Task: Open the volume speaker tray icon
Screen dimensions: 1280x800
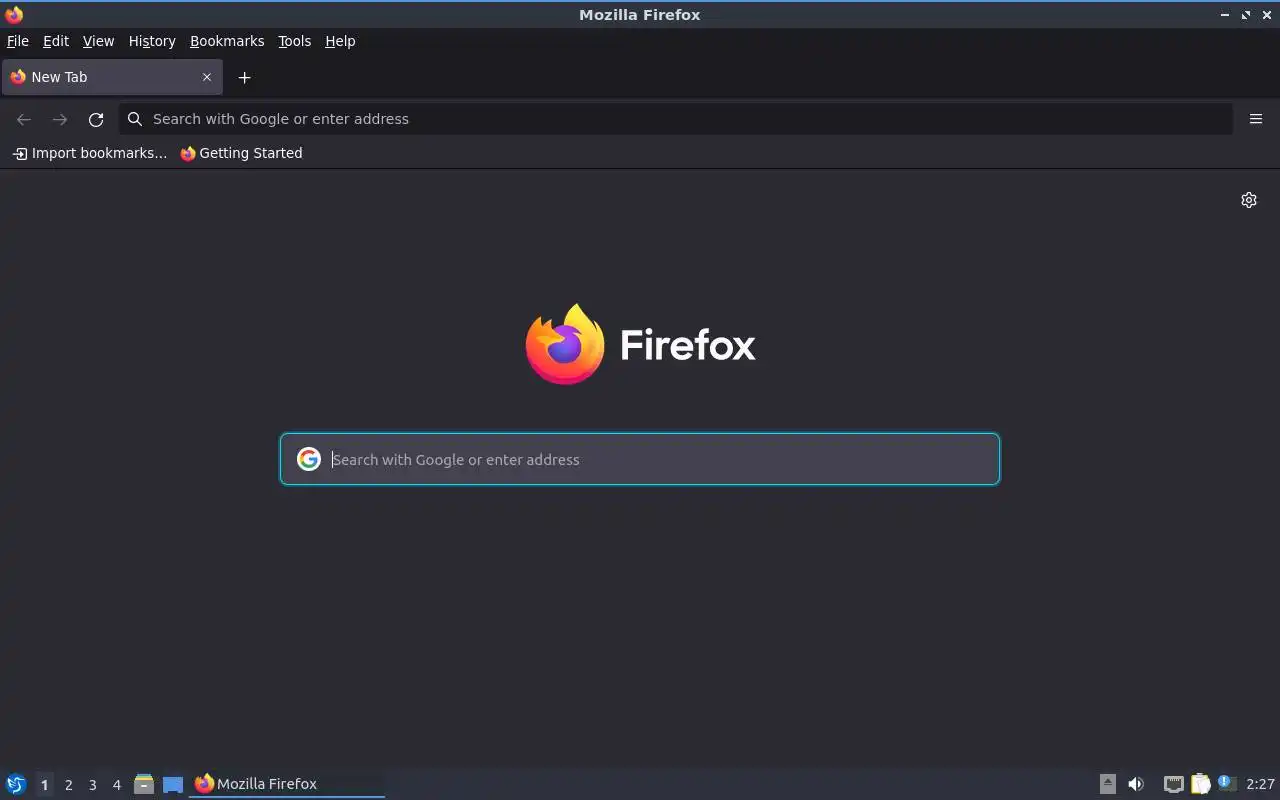Action: [1136, 784]
